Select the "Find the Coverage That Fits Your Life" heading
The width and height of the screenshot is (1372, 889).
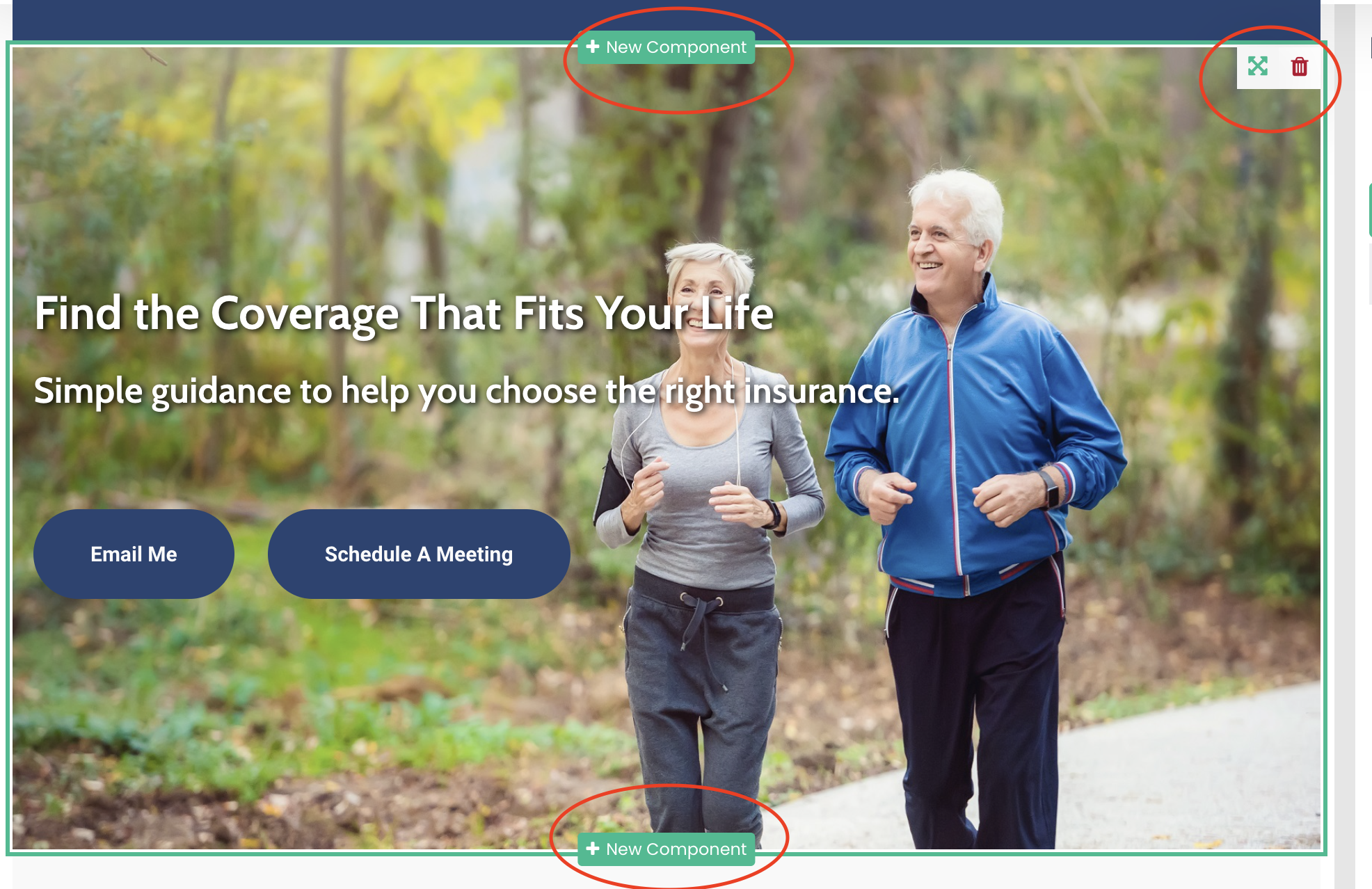click(404, 314)
